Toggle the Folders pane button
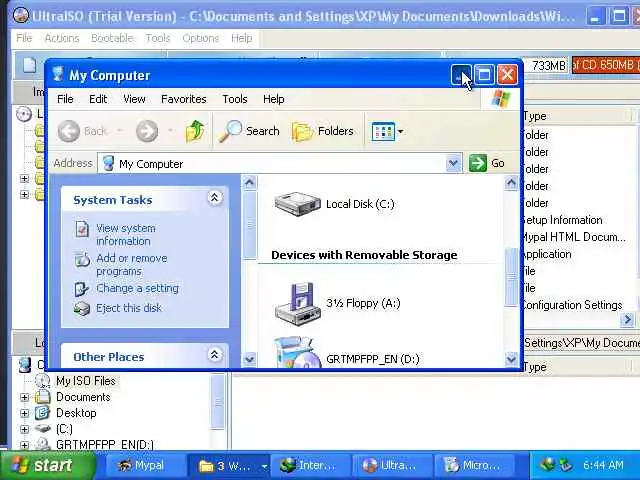 tap(323, 131)
